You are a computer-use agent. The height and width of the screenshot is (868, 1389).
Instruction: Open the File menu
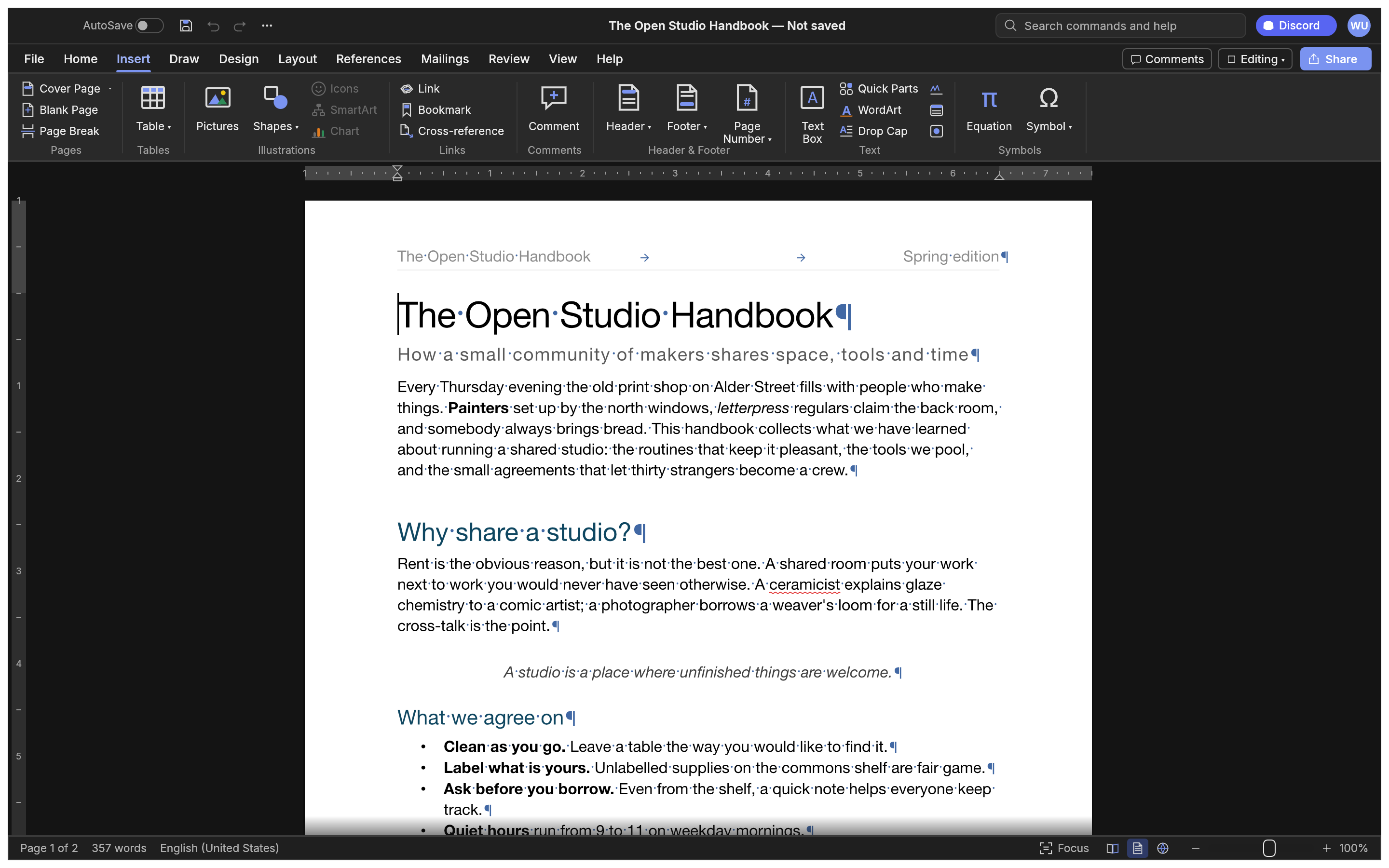34,59
